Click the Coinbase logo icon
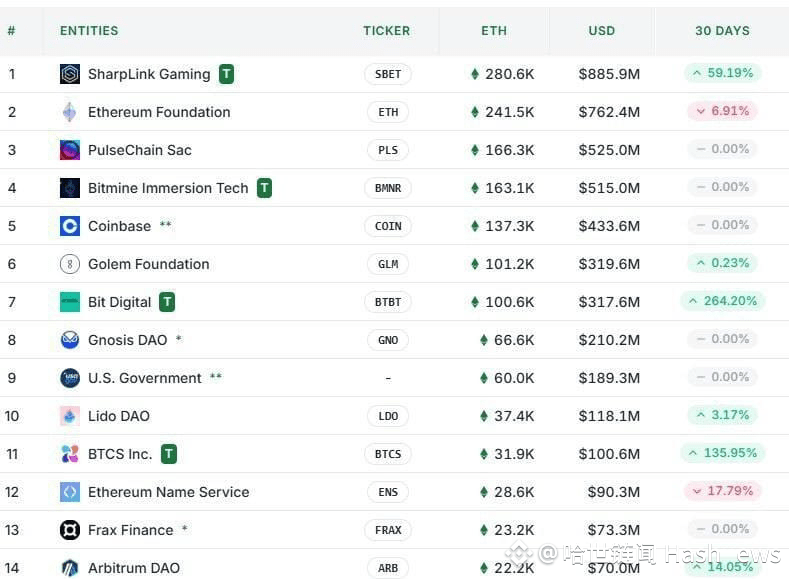789x579 pixels. (69, 226)
